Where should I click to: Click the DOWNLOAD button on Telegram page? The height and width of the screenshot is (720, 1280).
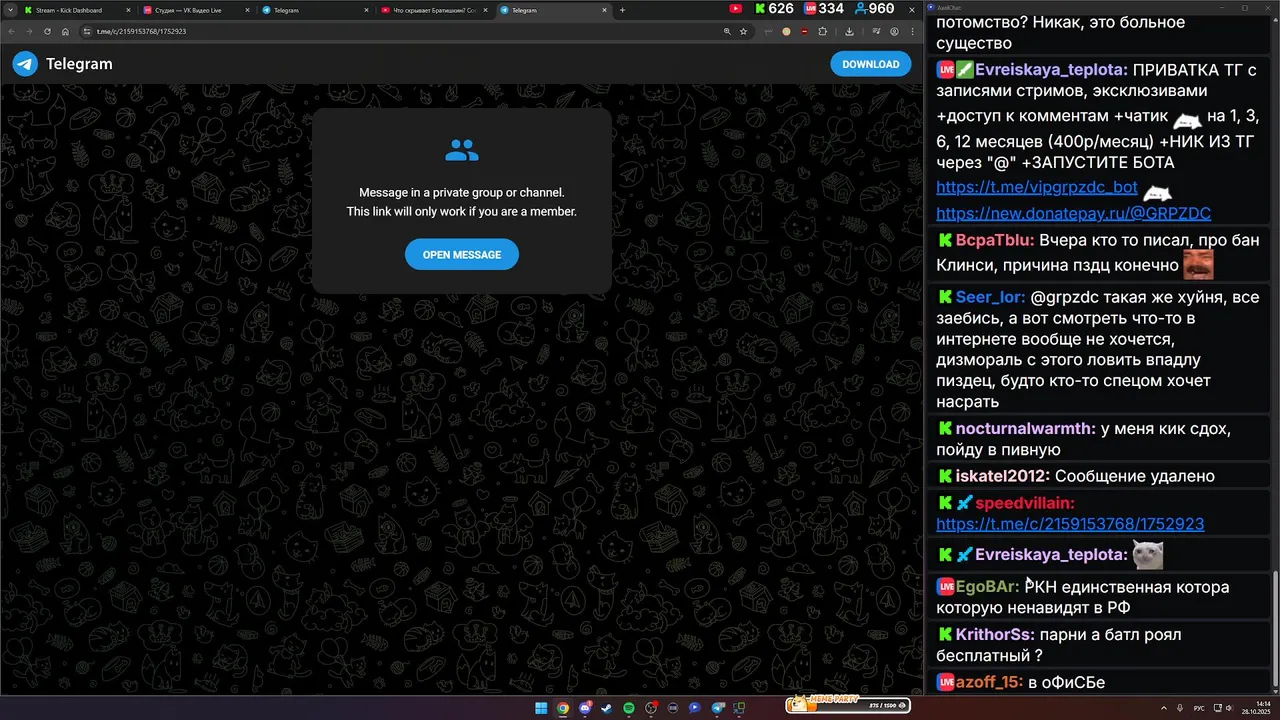point(870,64)
